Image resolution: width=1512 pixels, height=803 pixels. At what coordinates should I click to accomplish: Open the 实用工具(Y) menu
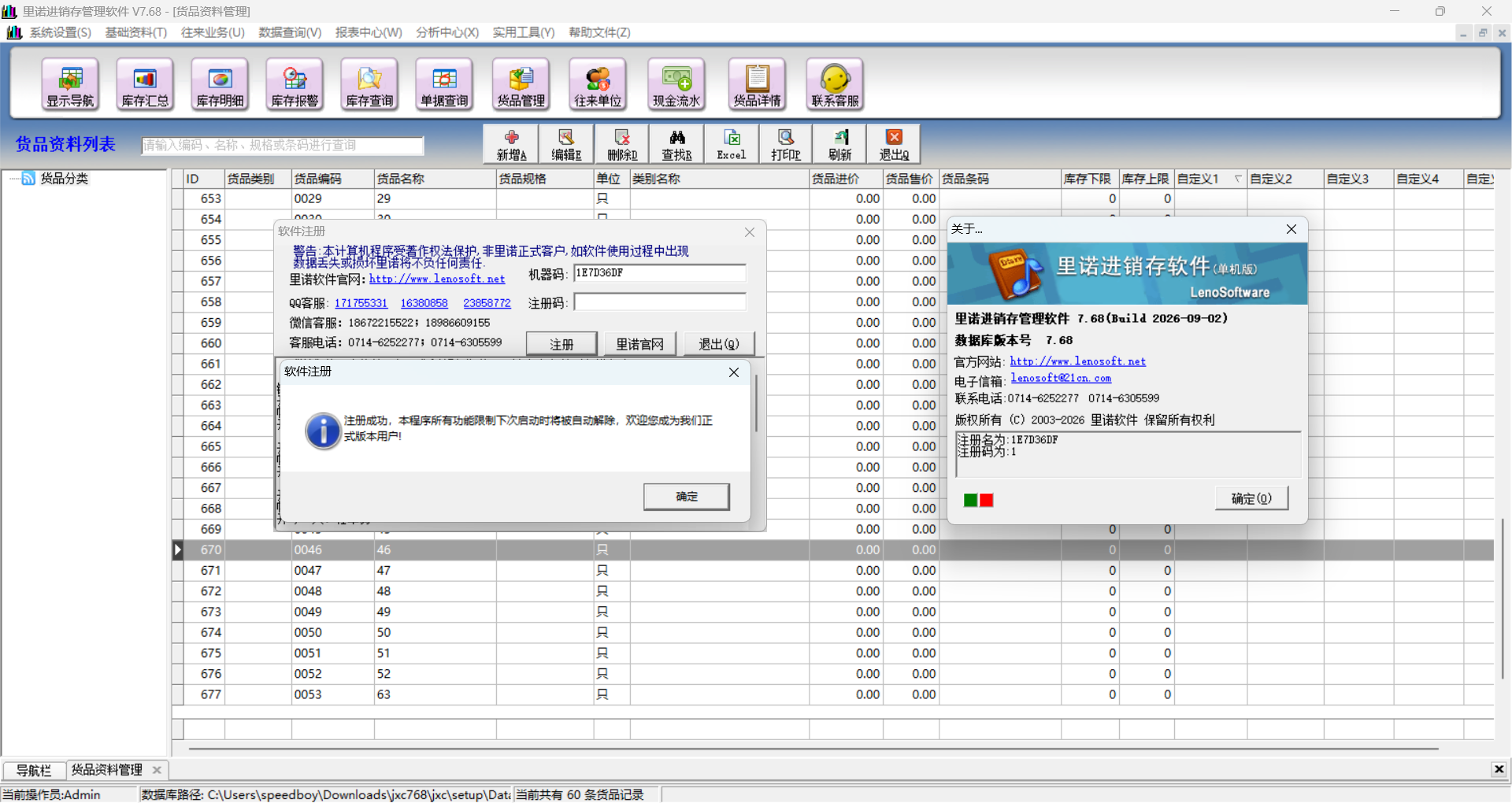click(x=524, y=32)
